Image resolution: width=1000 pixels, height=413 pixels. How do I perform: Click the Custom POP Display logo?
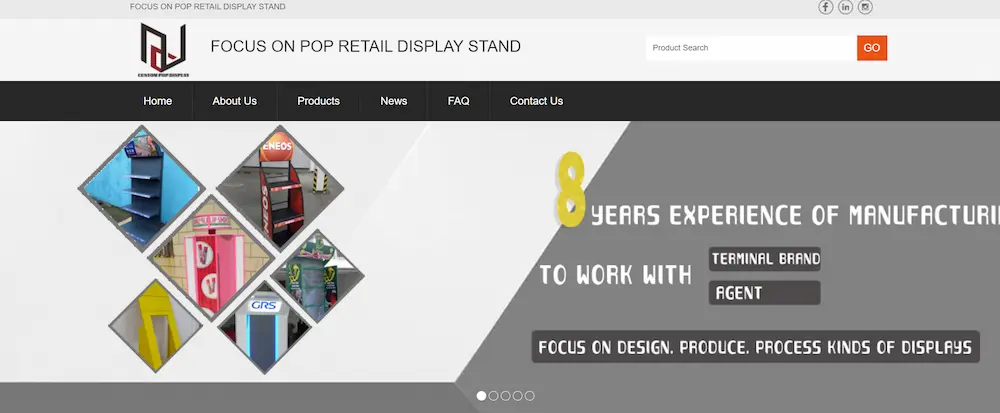(x=163, y=50)
